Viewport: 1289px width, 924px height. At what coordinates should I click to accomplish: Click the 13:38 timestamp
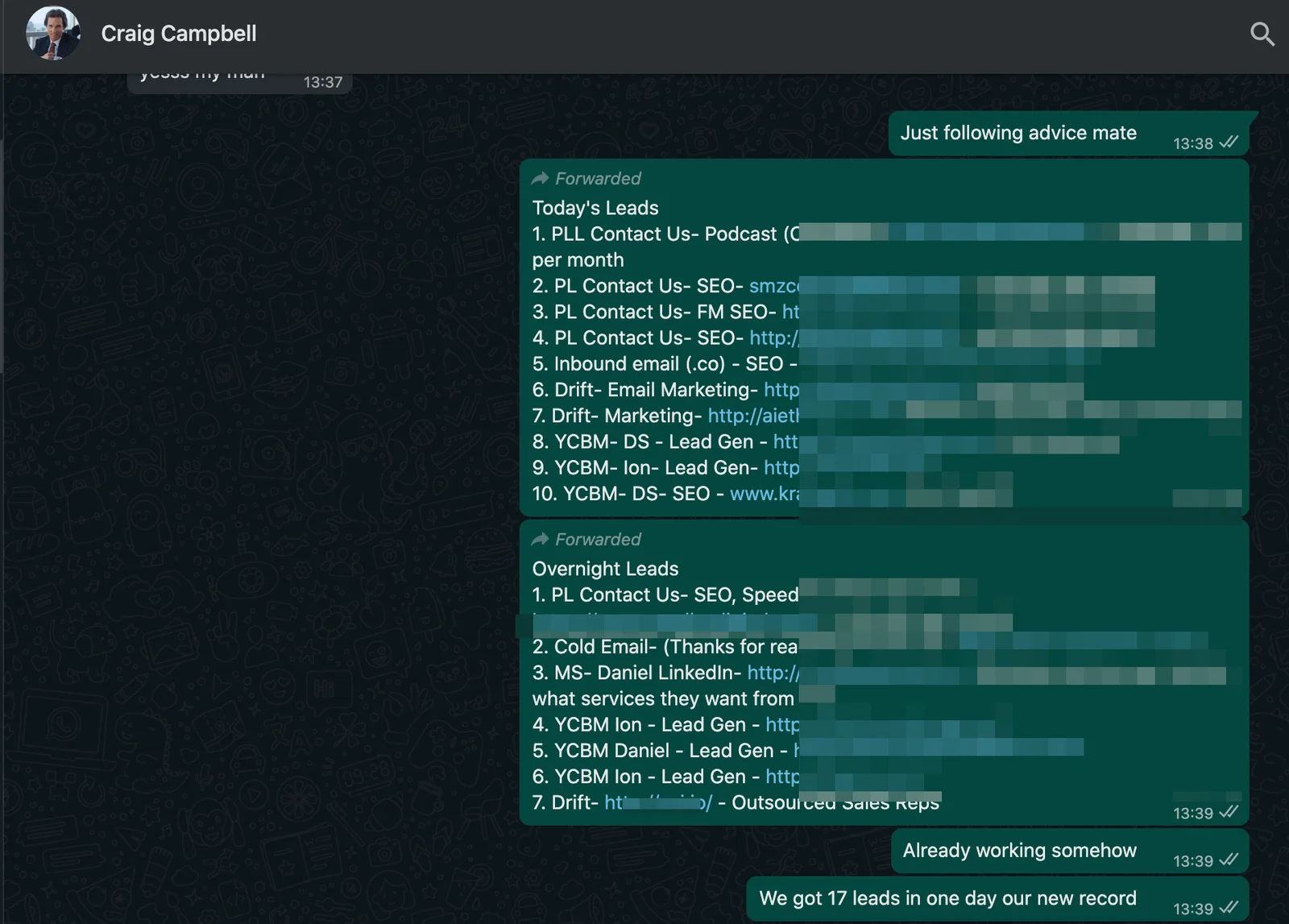(x=1192, y=143)
